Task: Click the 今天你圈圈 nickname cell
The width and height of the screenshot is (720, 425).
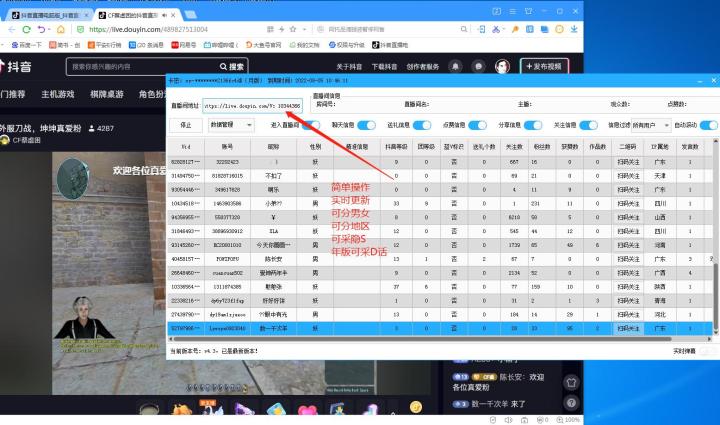Action: point(273,245)
